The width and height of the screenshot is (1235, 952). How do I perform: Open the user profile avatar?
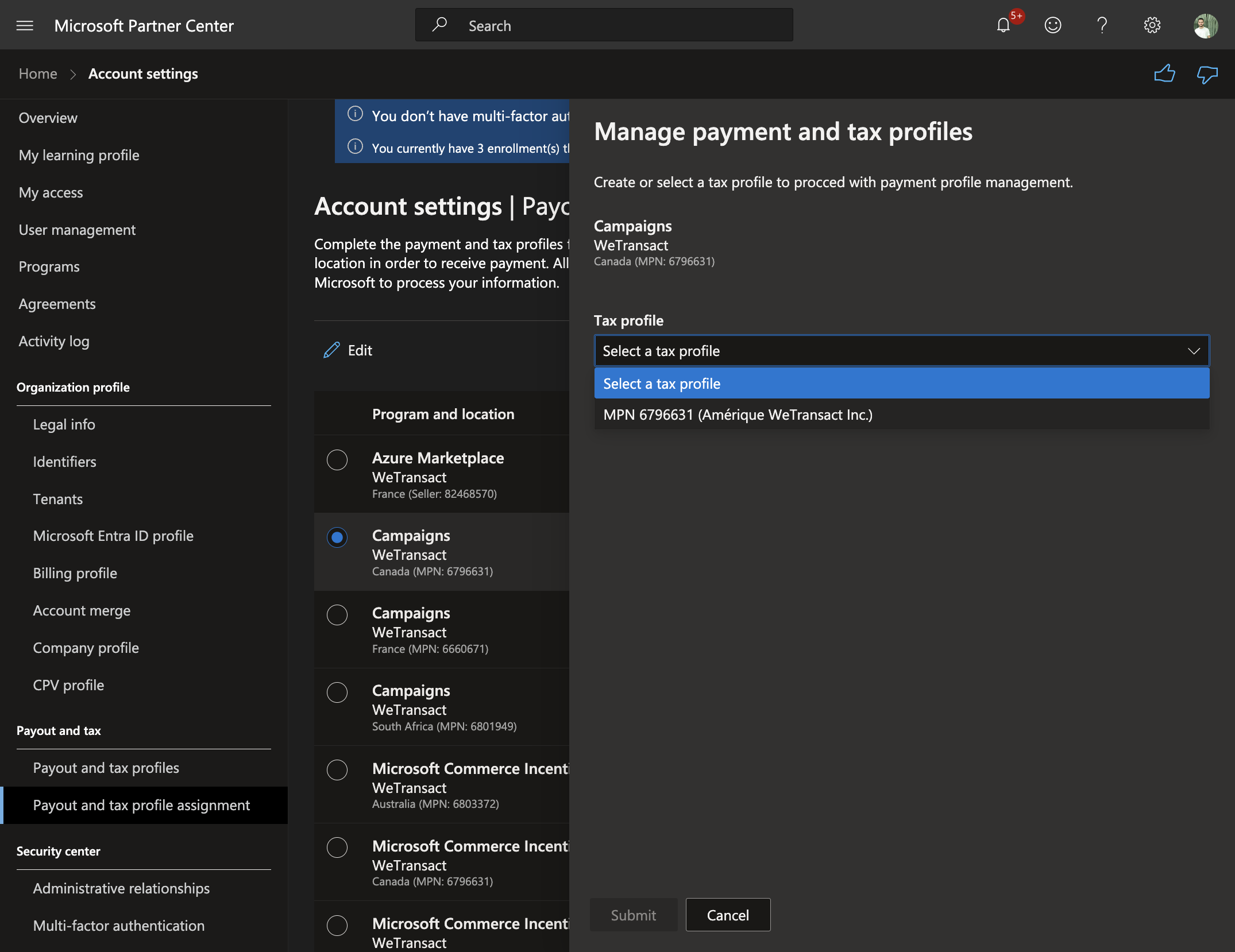click(x=1205, y=25)
